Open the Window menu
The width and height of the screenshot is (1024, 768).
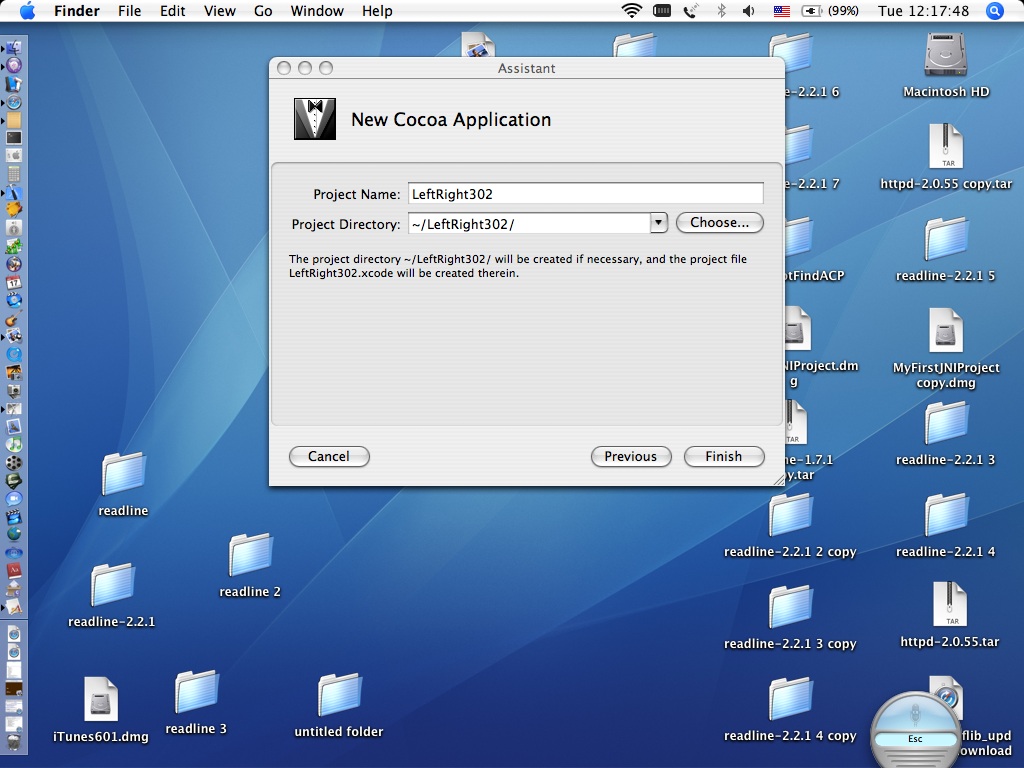(317, 11)
